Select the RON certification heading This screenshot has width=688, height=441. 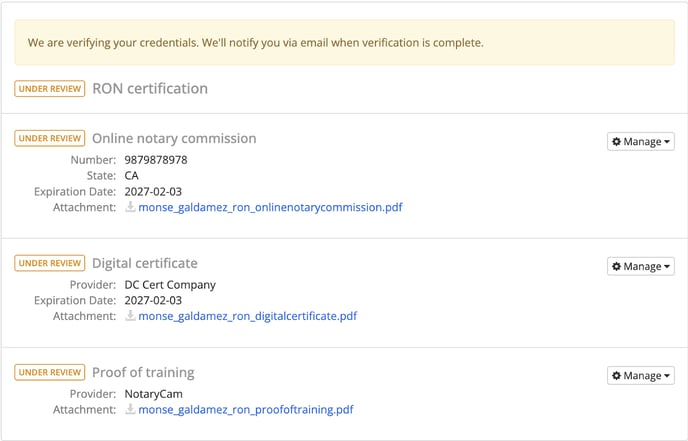click(x=150, y=89)
